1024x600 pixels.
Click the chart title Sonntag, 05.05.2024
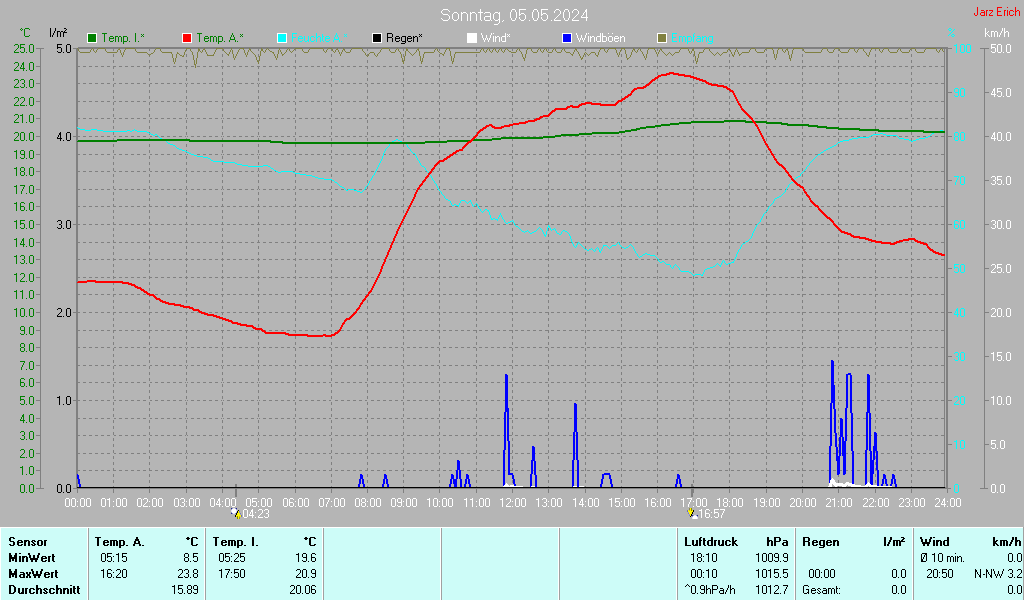tap(514, 15)
